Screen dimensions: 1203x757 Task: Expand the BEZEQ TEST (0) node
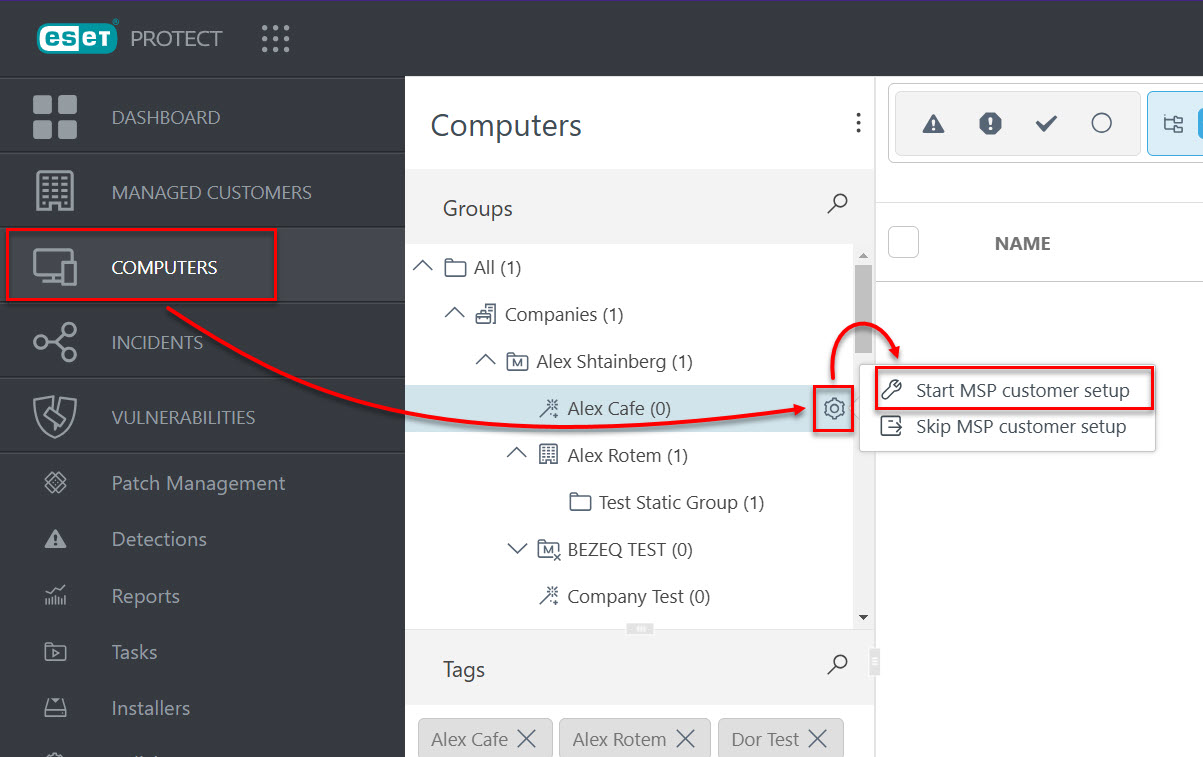pyautogui.click(x=517, y=548)
